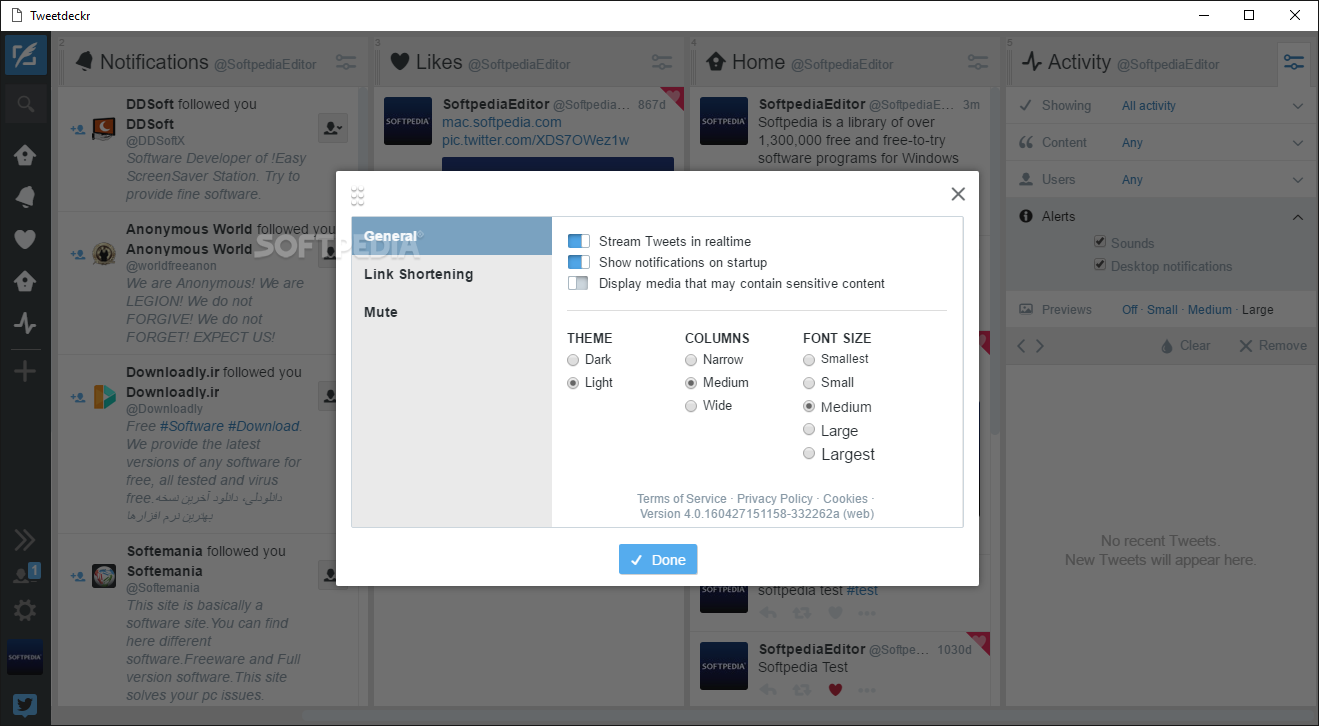Open Likes column settings slider icon

(x=661, y=62)
